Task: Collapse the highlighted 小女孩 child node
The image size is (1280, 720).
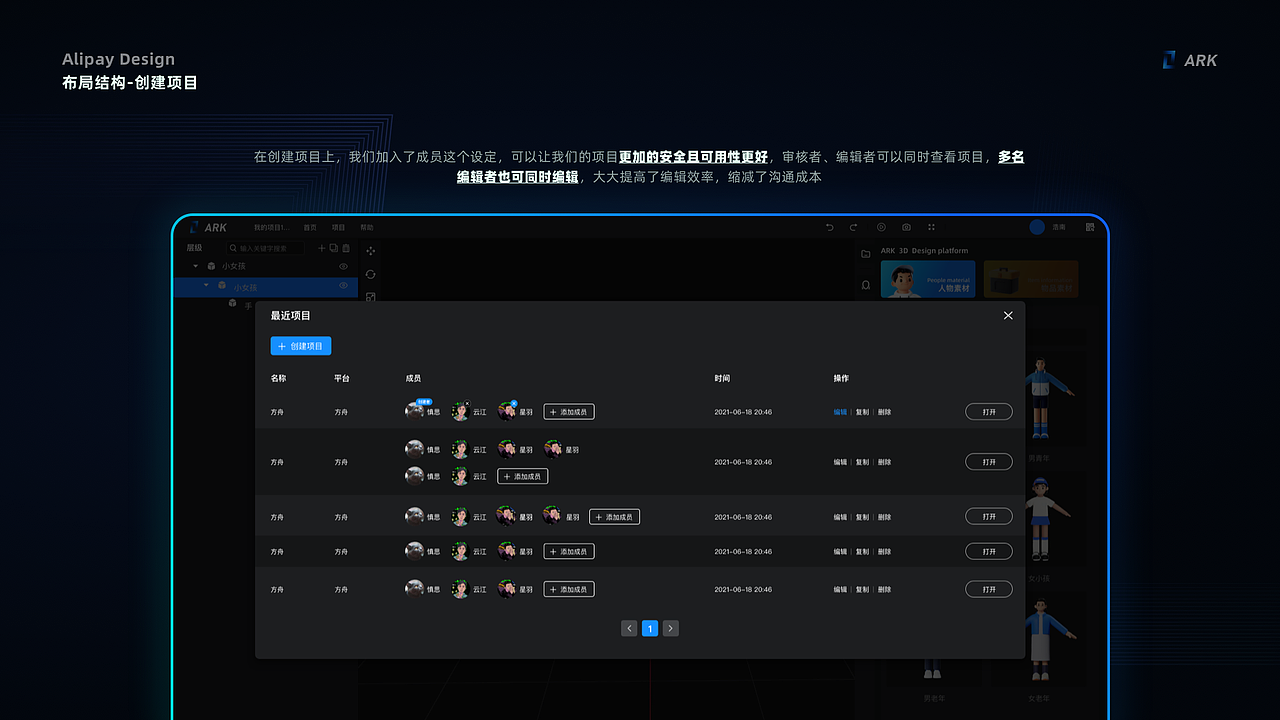Action: 206,286
